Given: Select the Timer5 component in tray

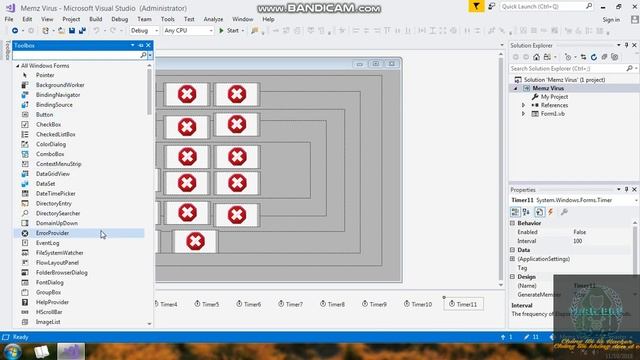Looking at the screenshot, I should 207,304.
